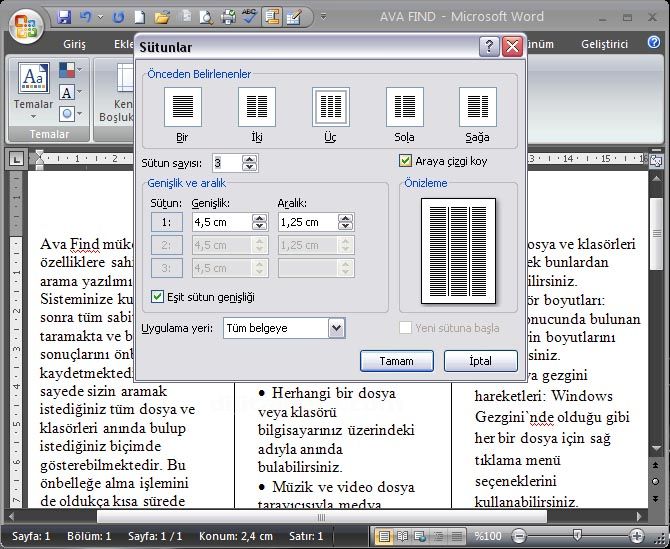Select the draw table pencil icon

(x=294, y=18)
